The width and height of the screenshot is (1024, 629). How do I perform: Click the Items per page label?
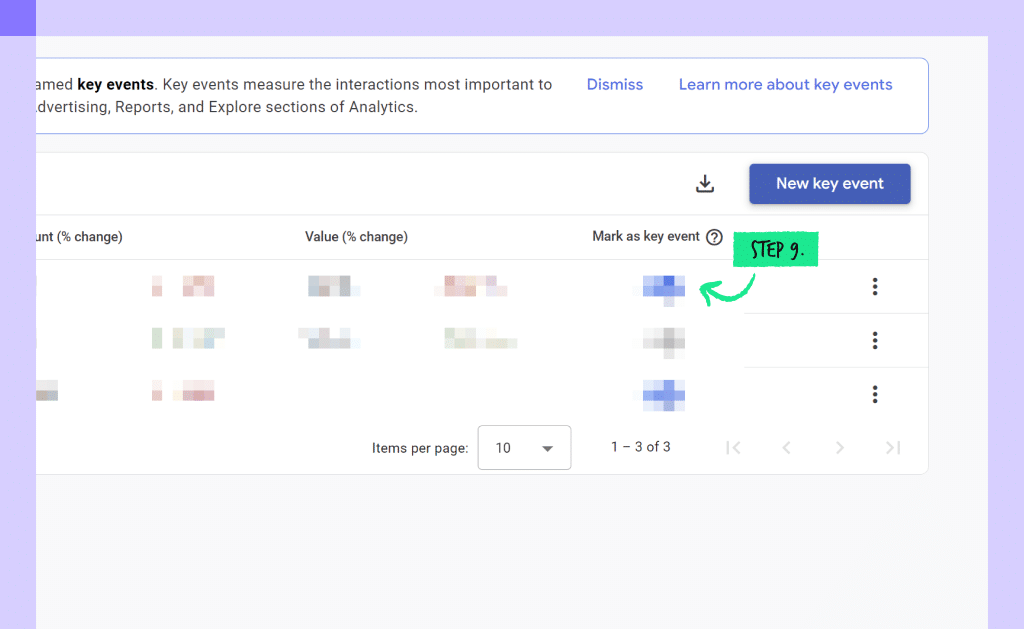(x=420, y=448)
